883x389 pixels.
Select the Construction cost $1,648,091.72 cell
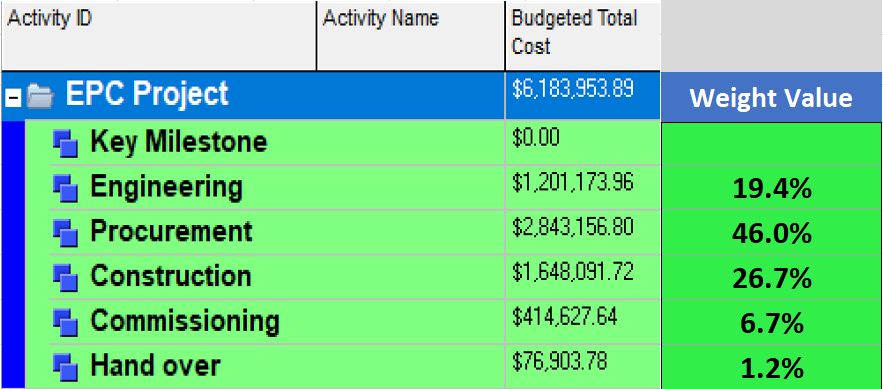[x=583, y=277]
